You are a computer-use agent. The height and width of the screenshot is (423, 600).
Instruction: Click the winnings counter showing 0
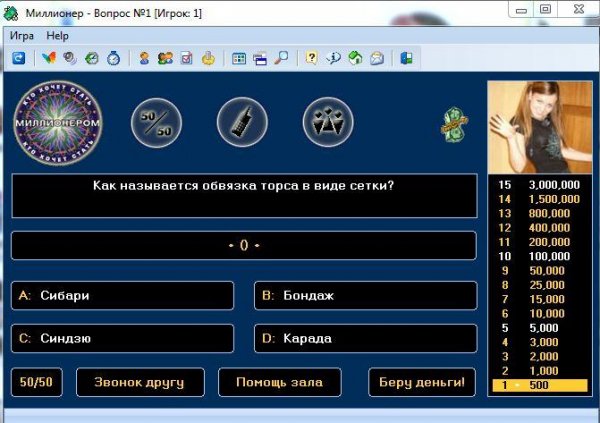click(244, 245)
